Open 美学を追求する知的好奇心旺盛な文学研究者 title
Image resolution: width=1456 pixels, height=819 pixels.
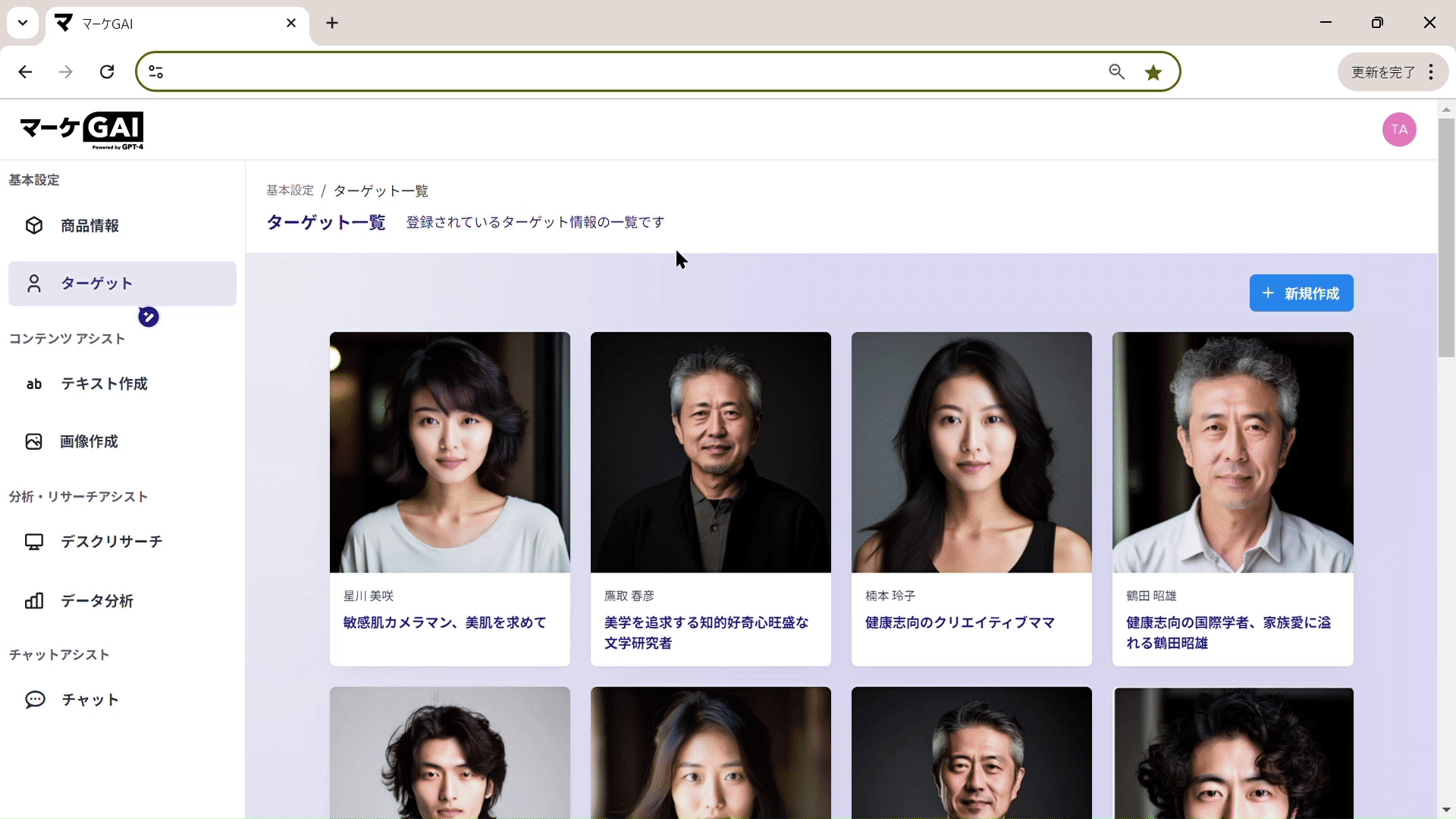[x=706, y=632]
